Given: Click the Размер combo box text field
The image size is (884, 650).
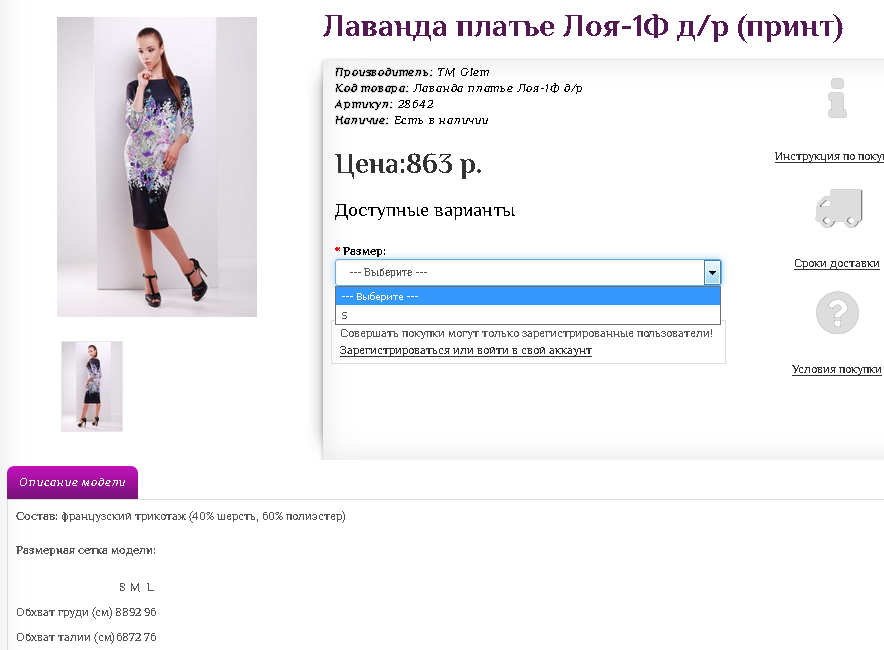Looking at the screenshot, I should [x=519, y=272].
